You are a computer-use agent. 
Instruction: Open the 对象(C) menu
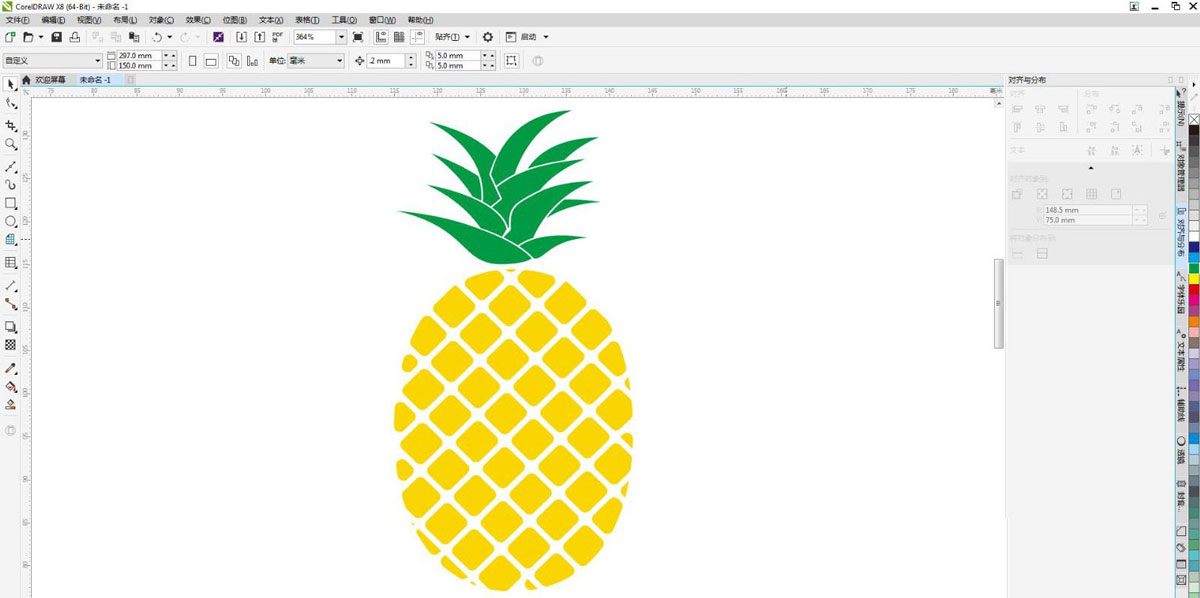coord(161,20)
